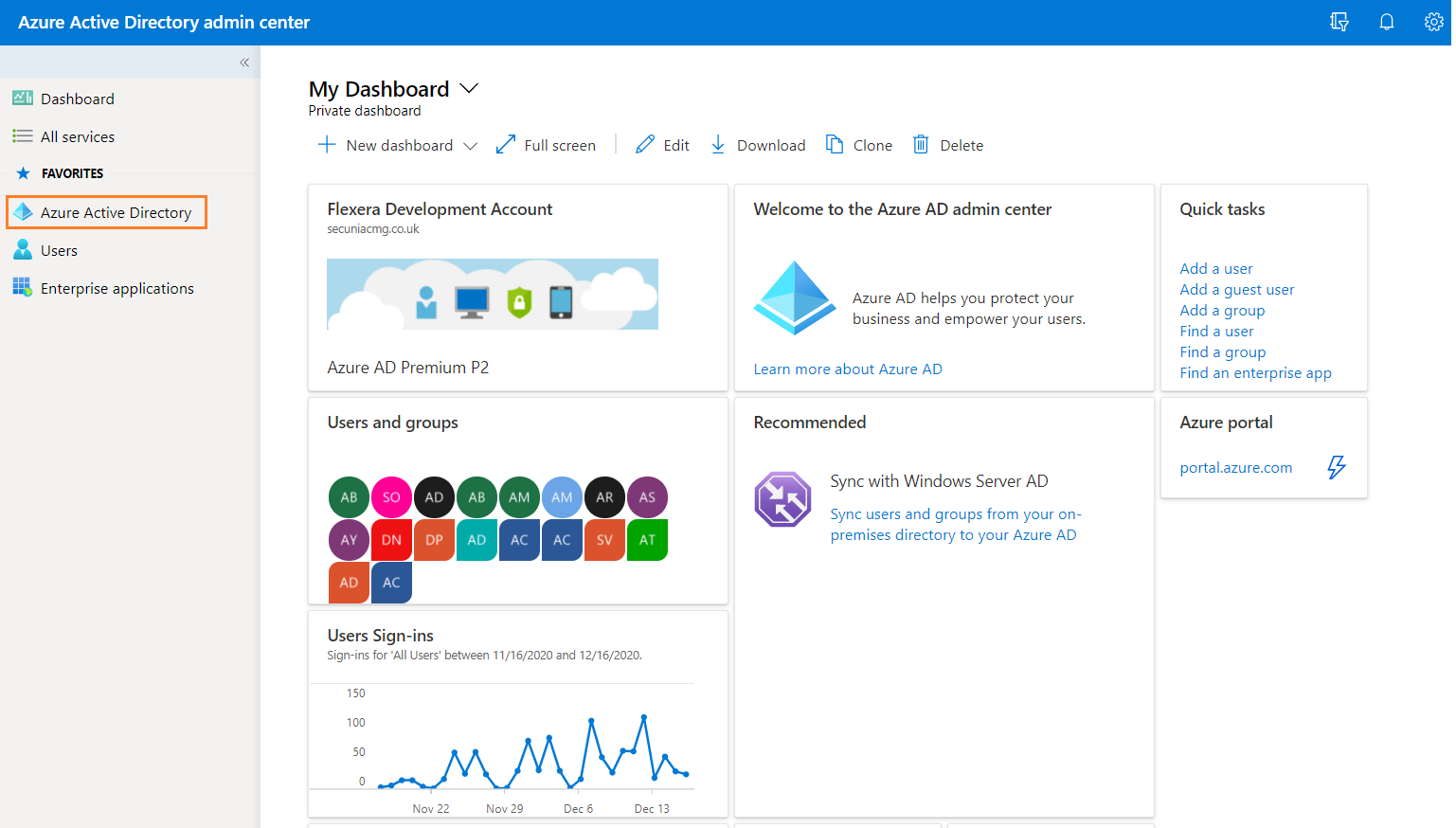Open Learn more about Azure AD link
The height and width of the screenshot is (828, 1456).
point(847,369)
